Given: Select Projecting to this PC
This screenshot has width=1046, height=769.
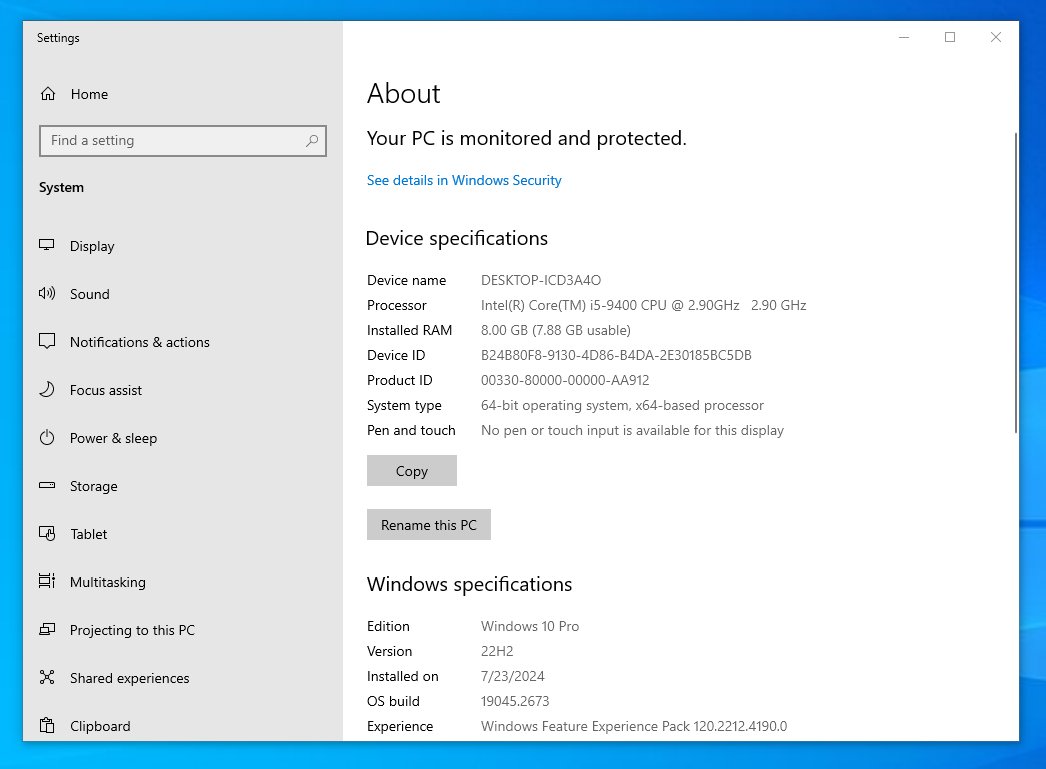Looking at the screenshot, I should 132,630.
